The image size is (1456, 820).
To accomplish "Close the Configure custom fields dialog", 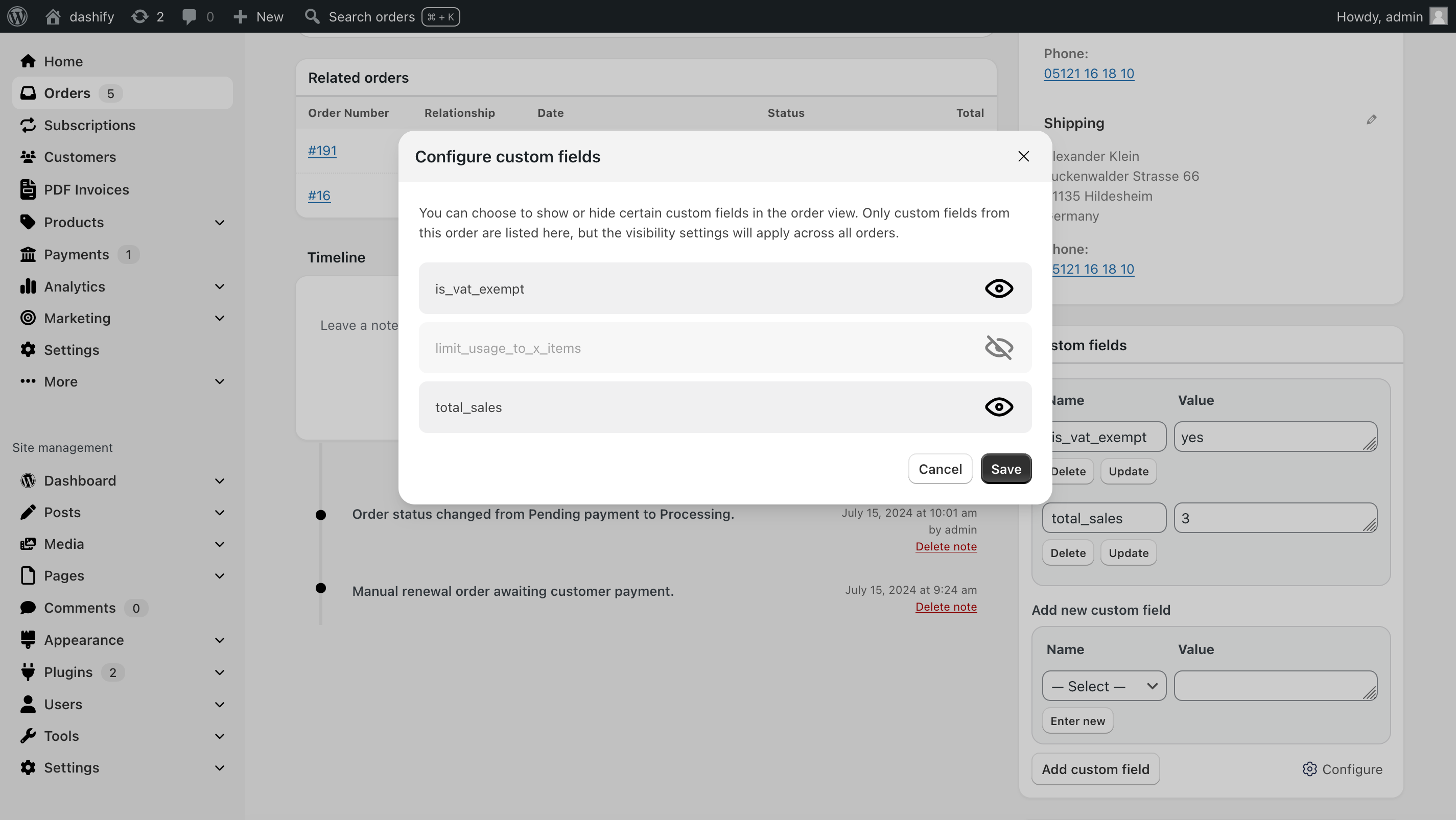I will 1023,156.
